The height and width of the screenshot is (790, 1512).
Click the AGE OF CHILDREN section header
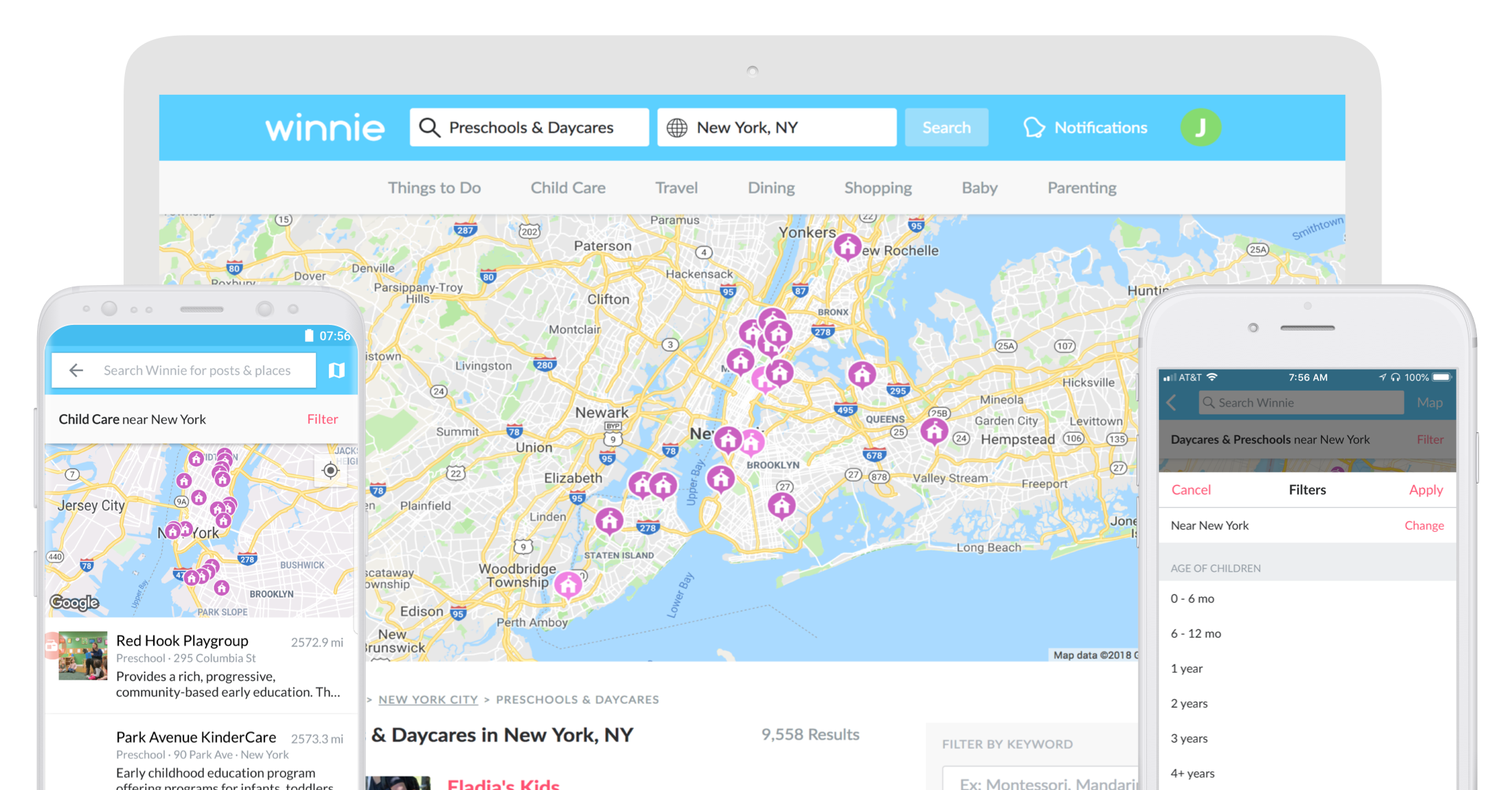(1215, 568)
